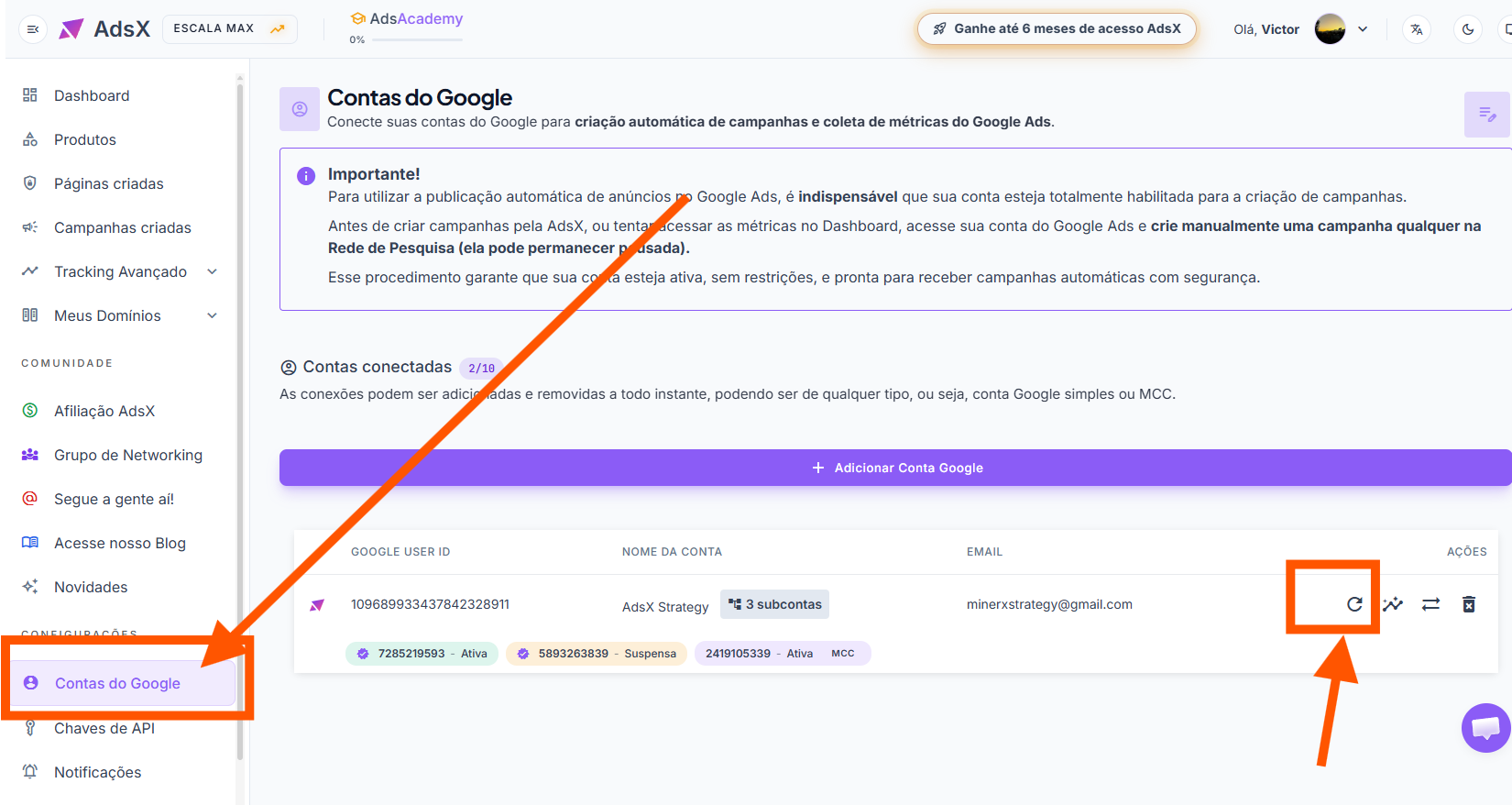1512x805 pixels.
Task: Click the info icon beside Importante!
Action: [306, 176]
